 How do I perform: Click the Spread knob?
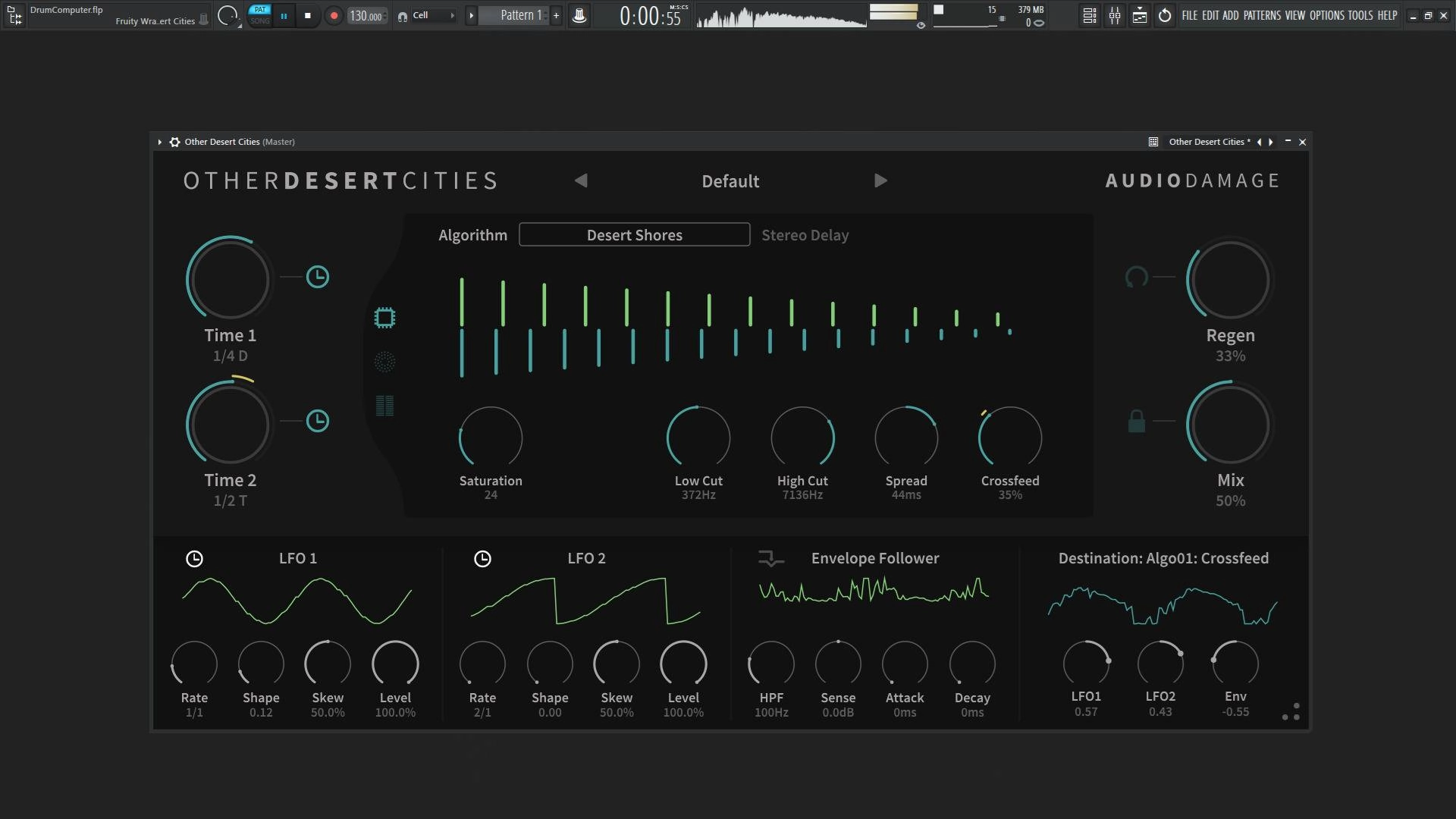tap(906, 438)
